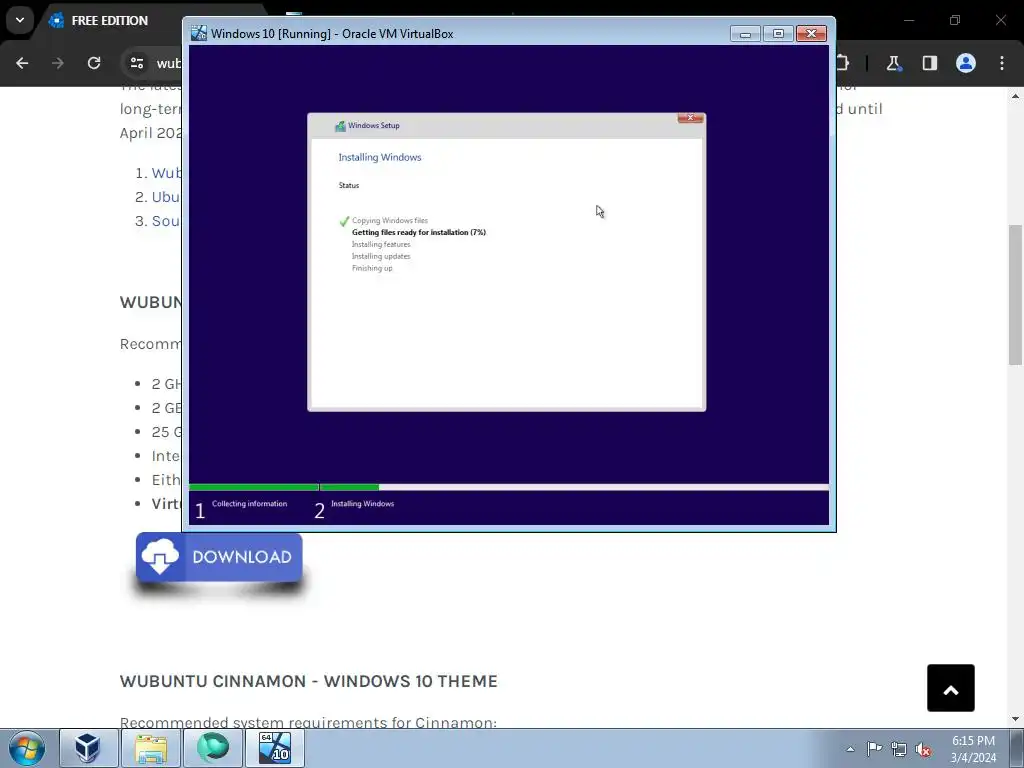
Task: Open the taskbar clock showing 6:15 PM
Action: (973, 749)
